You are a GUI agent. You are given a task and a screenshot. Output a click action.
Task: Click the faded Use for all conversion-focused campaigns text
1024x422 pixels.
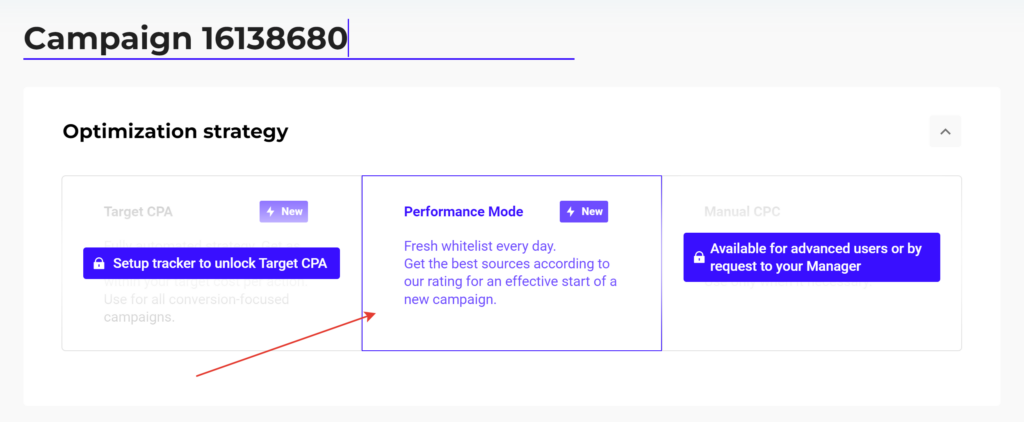pos(196,308)
